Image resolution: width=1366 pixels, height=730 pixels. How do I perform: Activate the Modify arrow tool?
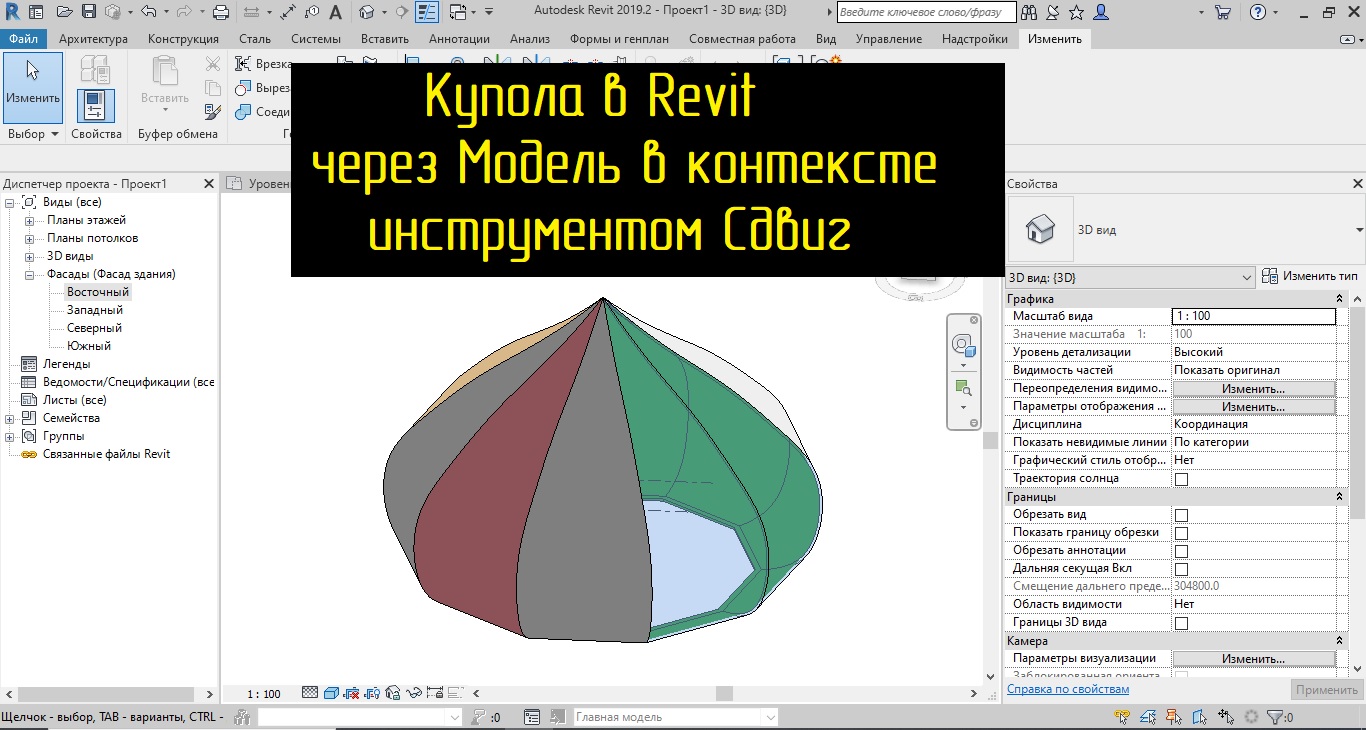33,88
